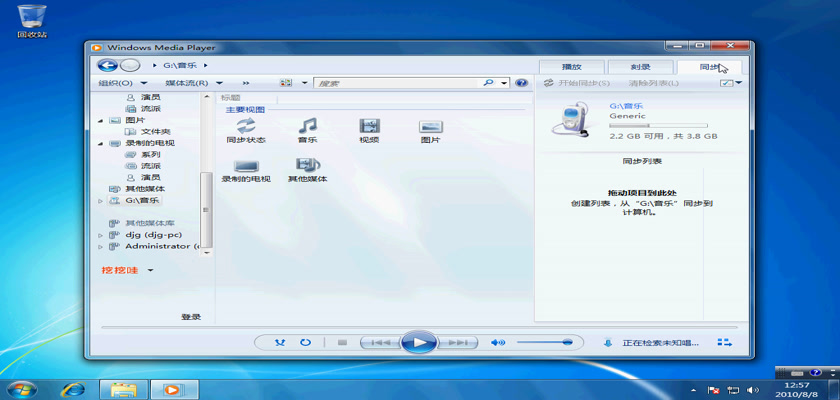Open the 其他媒体 other media icon
Screen dimensions: 840x400
308,165
